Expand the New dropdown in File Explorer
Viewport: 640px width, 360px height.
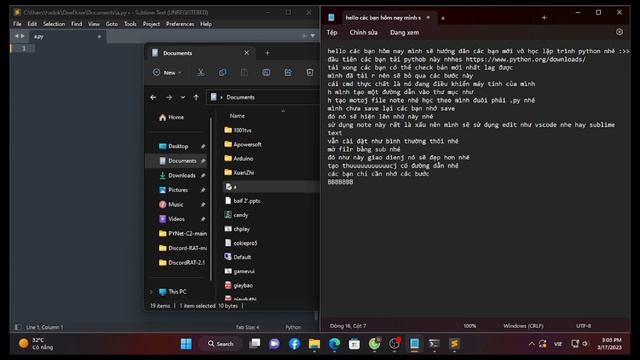click(x=167, y=72)
